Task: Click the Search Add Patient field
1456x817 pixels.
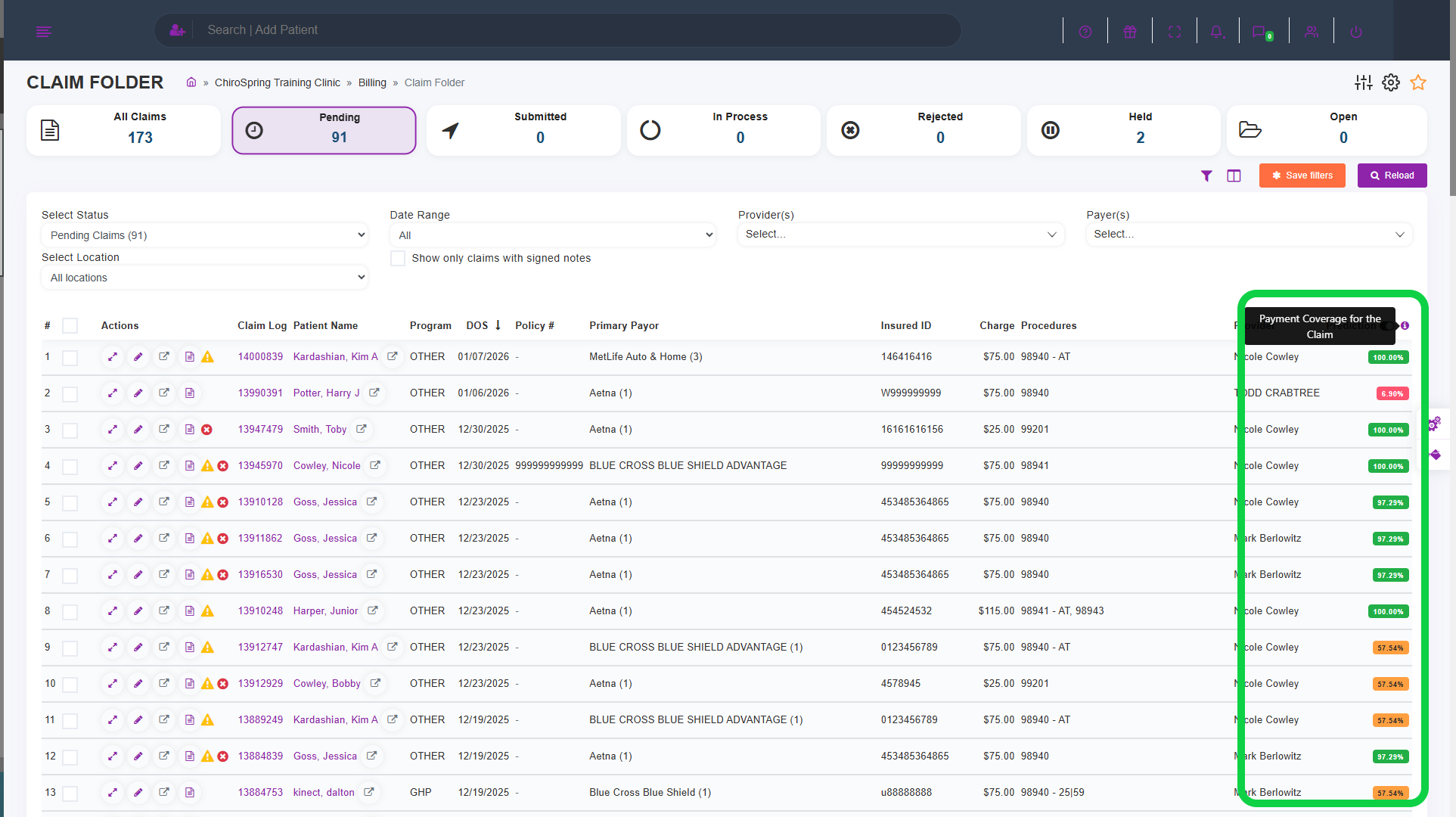Action: point(575,30)
